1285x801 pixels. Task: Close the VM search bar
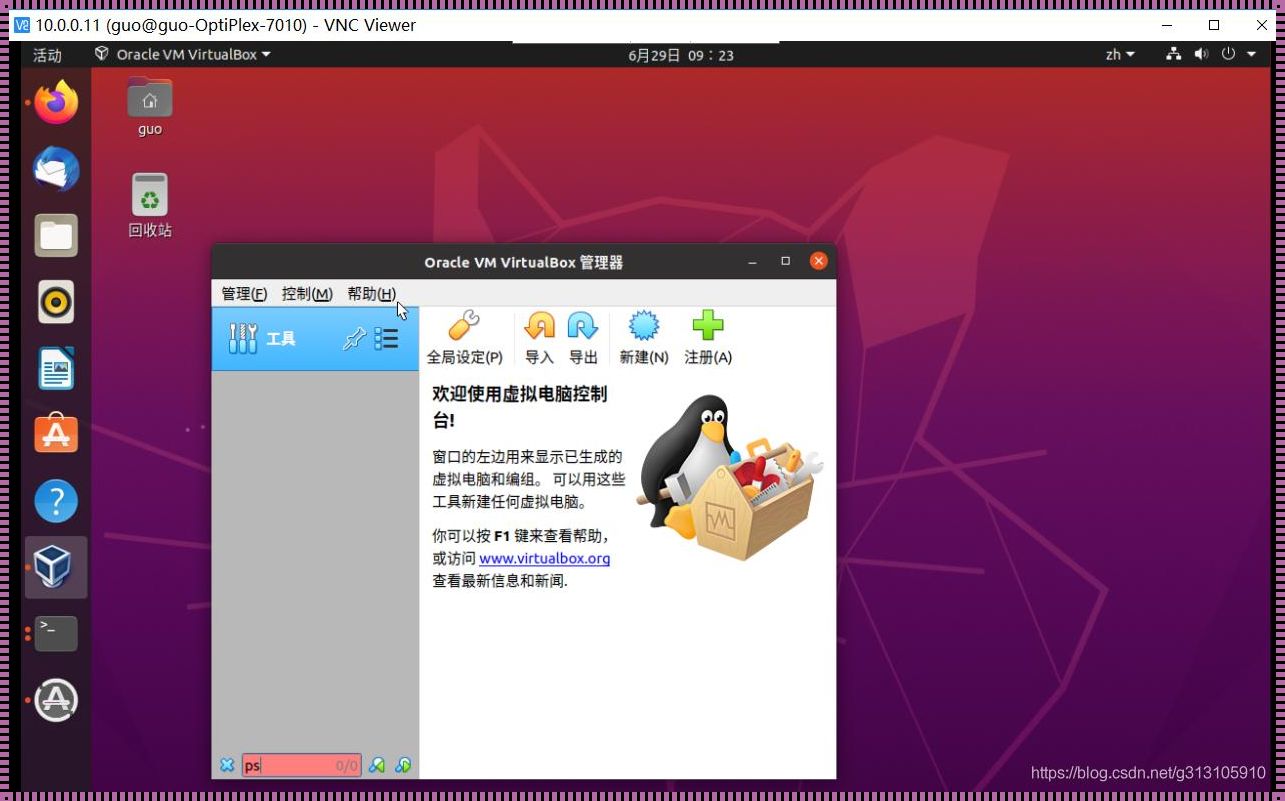tap(227, 765)
